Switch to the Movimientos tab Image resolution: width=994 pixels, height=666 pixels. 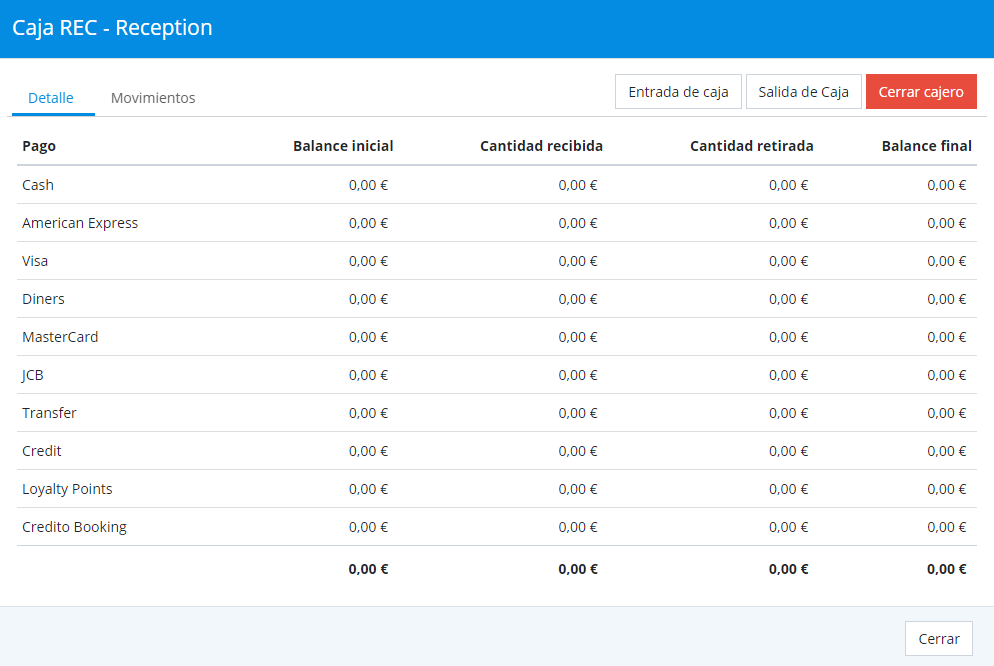(153, 98)
